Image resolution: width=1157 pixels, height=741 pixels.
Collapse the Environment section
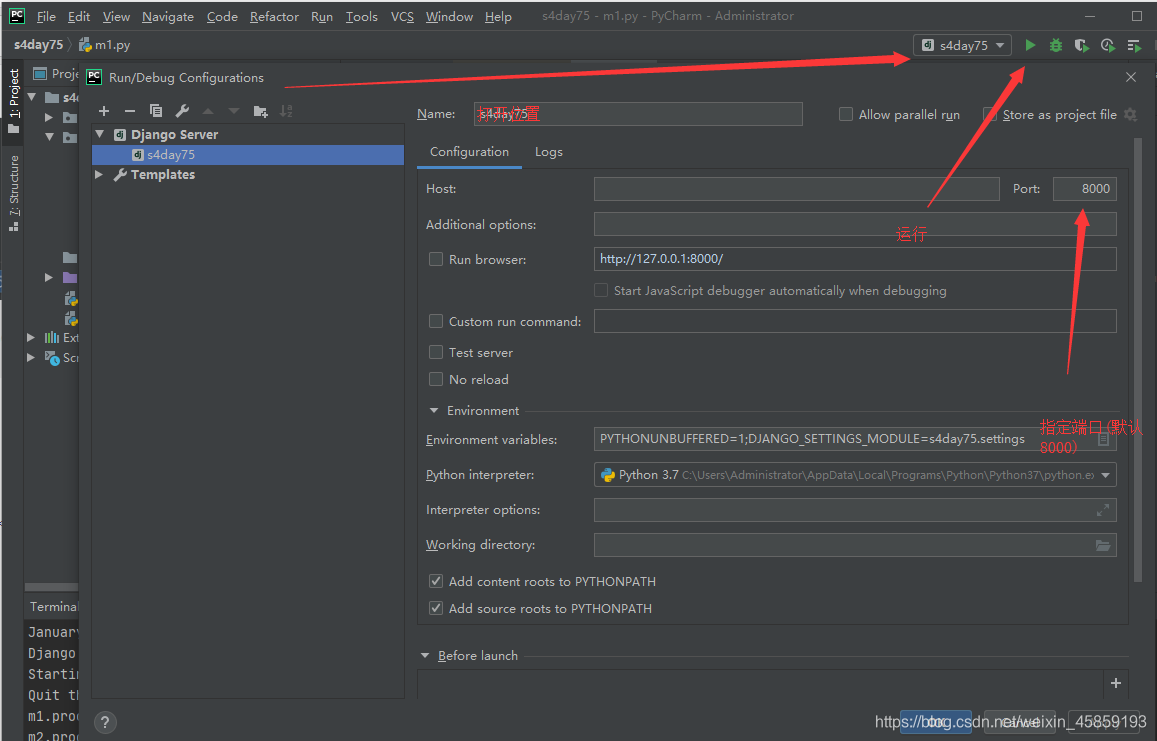point(434,410)
